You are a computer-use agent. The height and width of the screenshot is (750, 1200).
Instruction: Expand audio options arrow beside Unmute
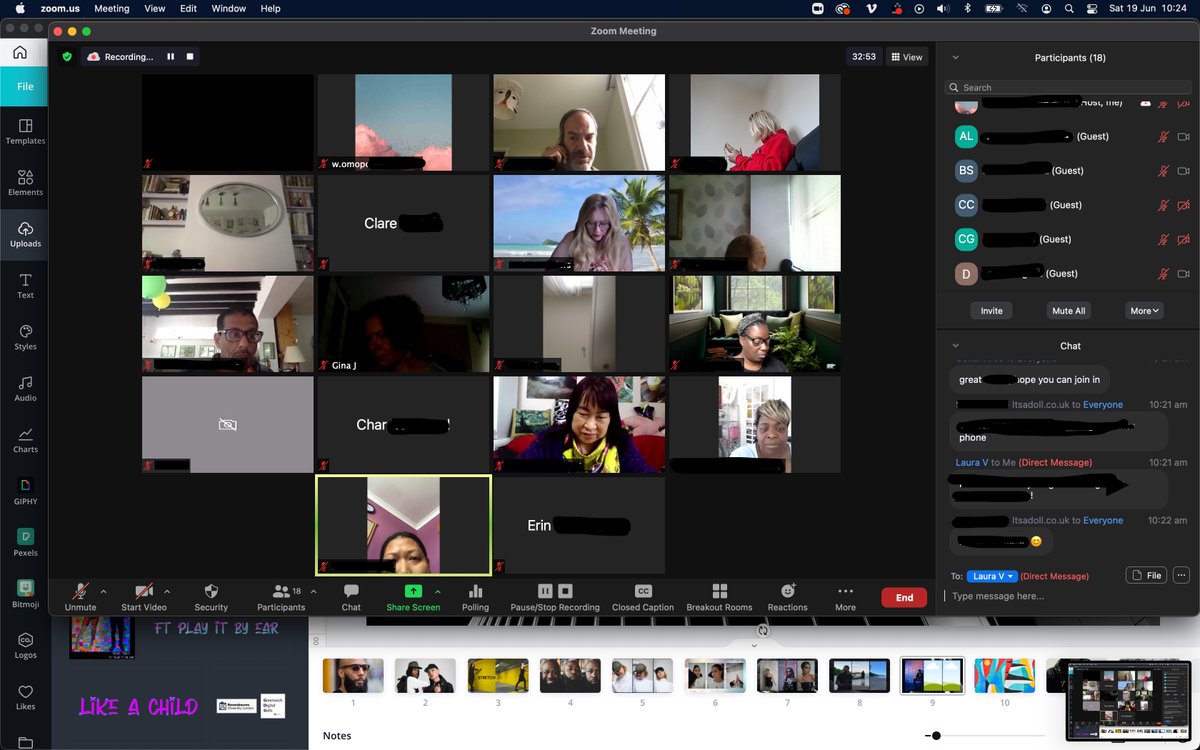(103, 591)
